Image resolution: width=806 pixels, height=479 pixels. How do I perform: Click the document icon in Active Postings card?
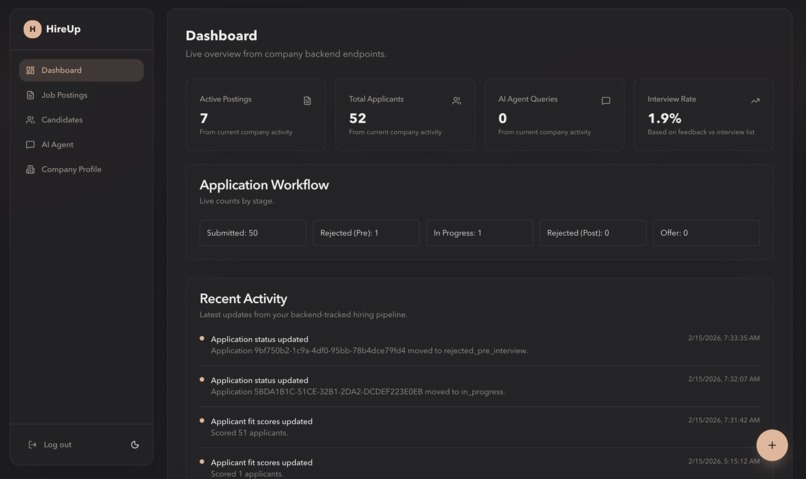click(x=307, y=101)
